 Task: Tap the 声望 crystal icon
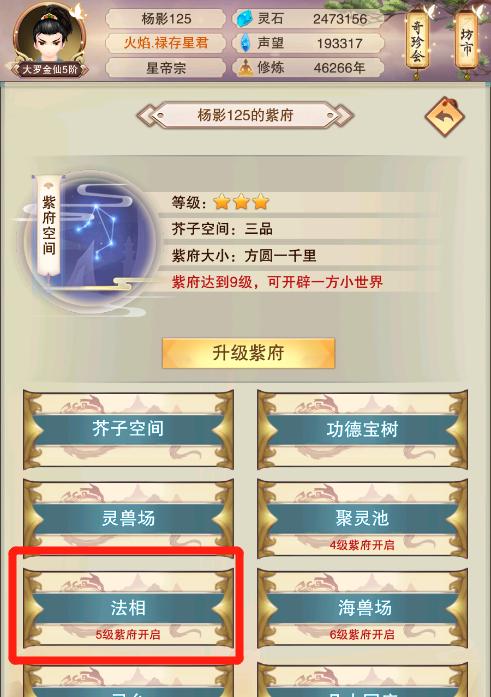point(245,43)
